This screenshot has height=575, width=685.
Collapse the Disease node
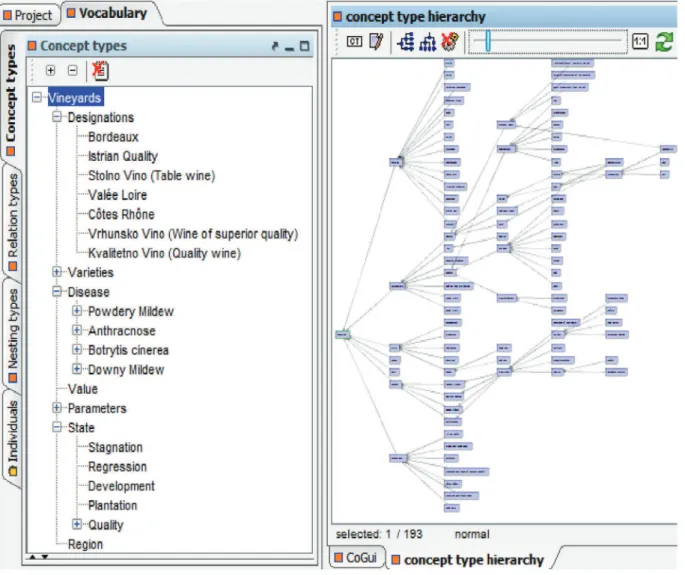(x=57, y=291)
